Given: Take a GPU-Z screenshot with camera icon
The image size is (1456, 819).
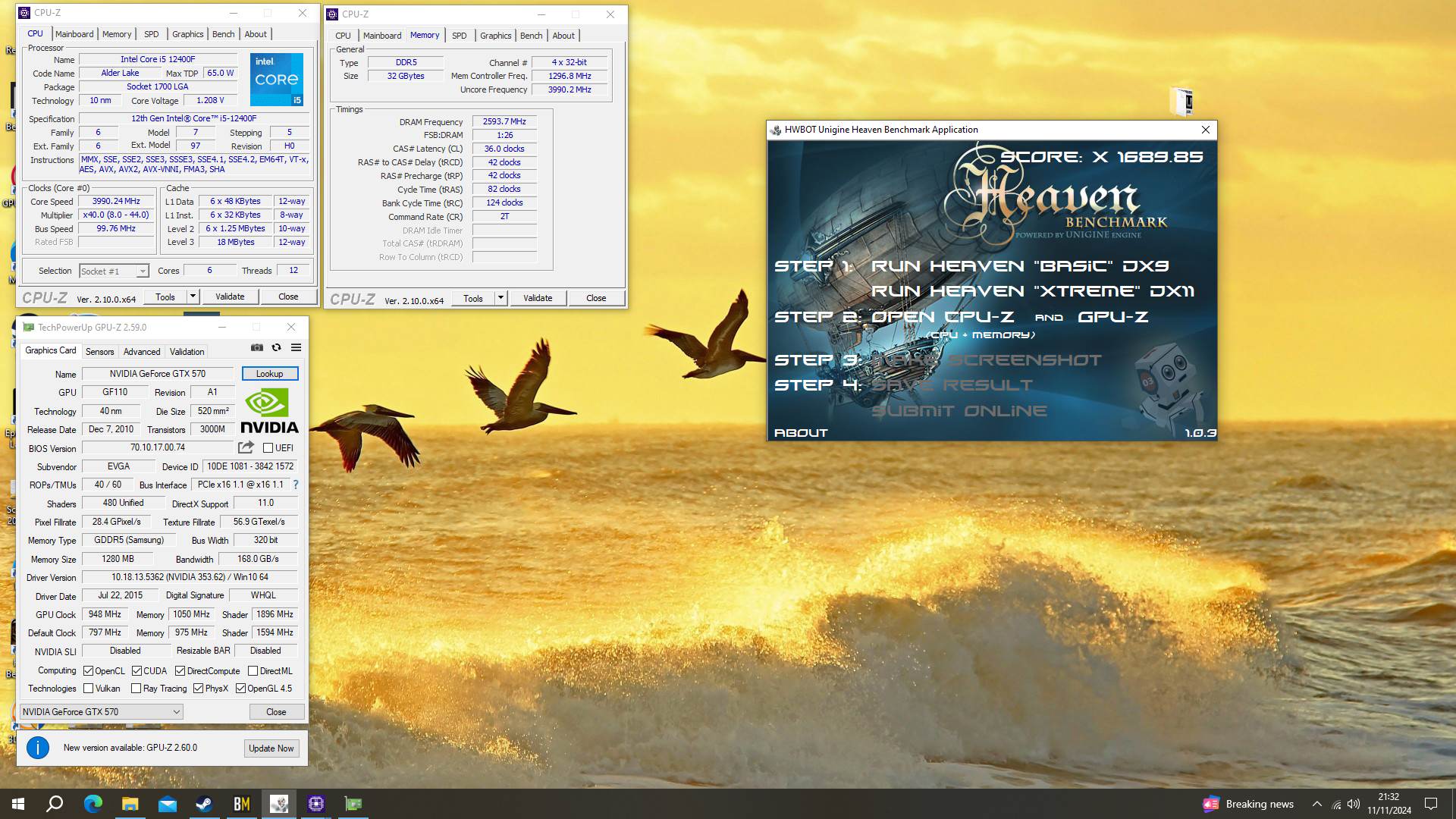Looking at the screenshot, I should pos(257,347).
